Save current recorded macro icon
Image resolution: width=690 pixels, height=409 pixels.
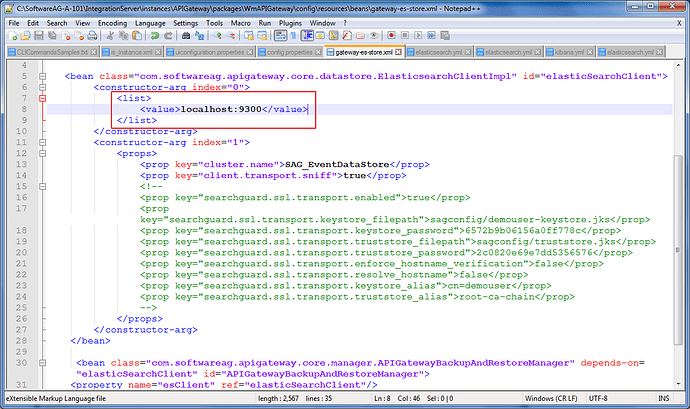point(444,36)
